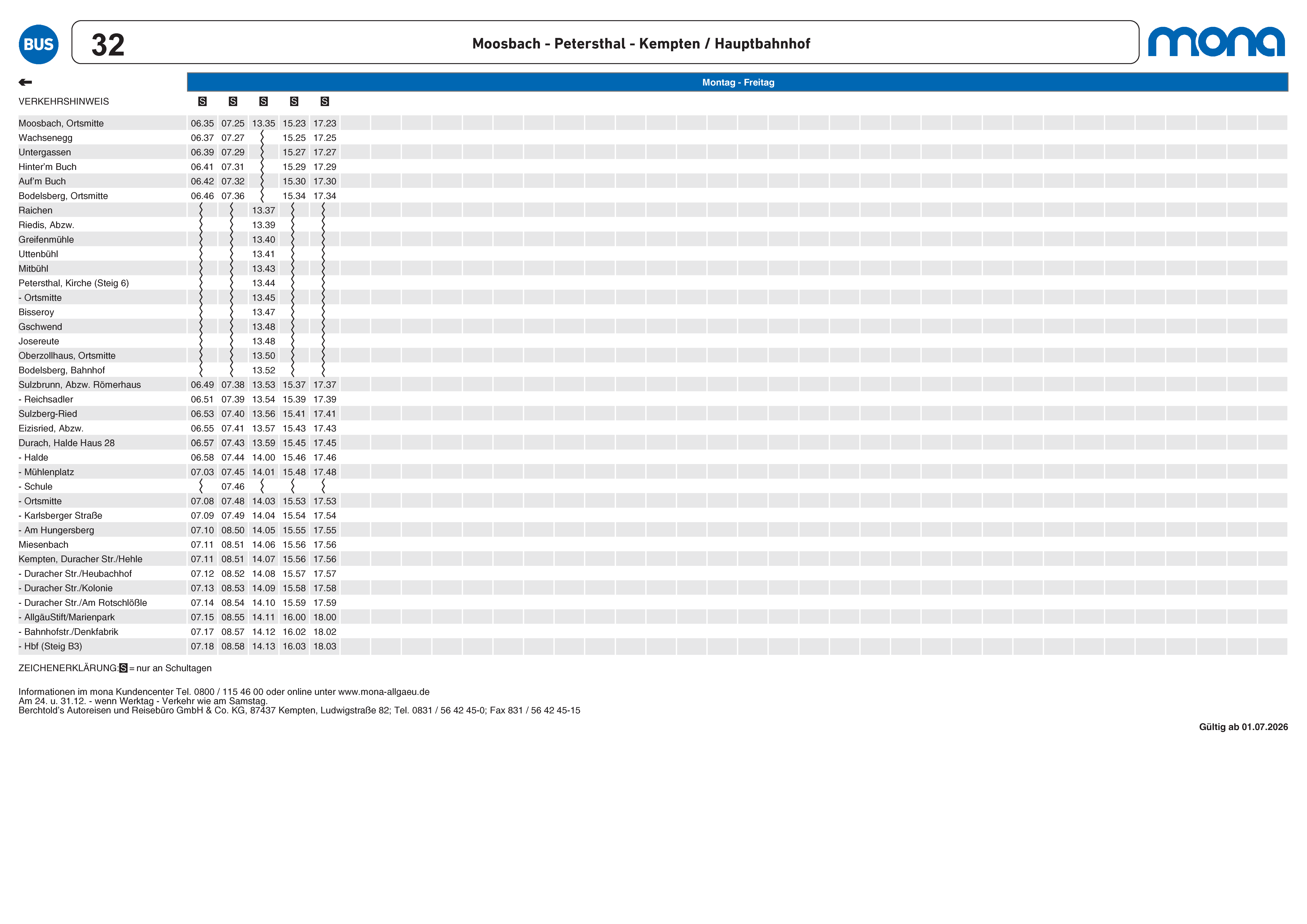This screenshot has height=924, width=1307.
Task: Click the 14.13 arrival time at Hbf
Action: (x=263, y=646)
